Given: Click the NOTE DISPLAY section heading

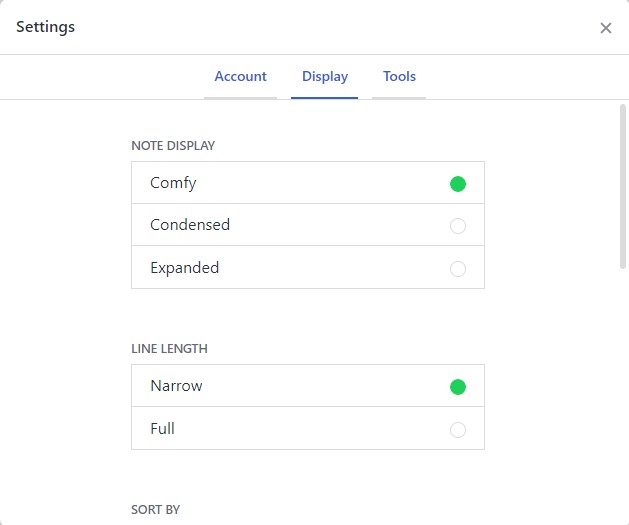Looking at the screenshot, I should click(173, 146).
